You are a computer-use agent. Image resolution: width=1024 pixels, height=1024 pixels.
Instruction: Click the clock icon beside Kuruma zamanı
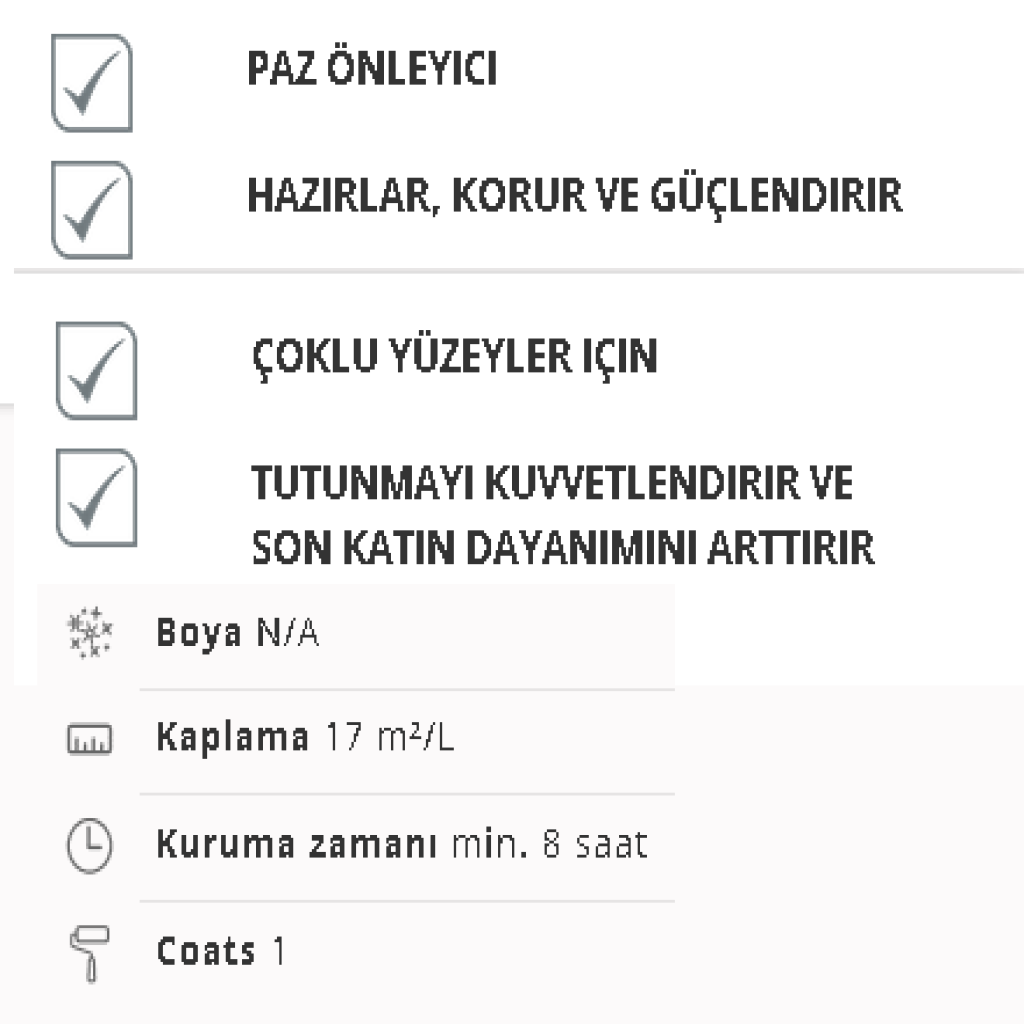pos(89,845)
